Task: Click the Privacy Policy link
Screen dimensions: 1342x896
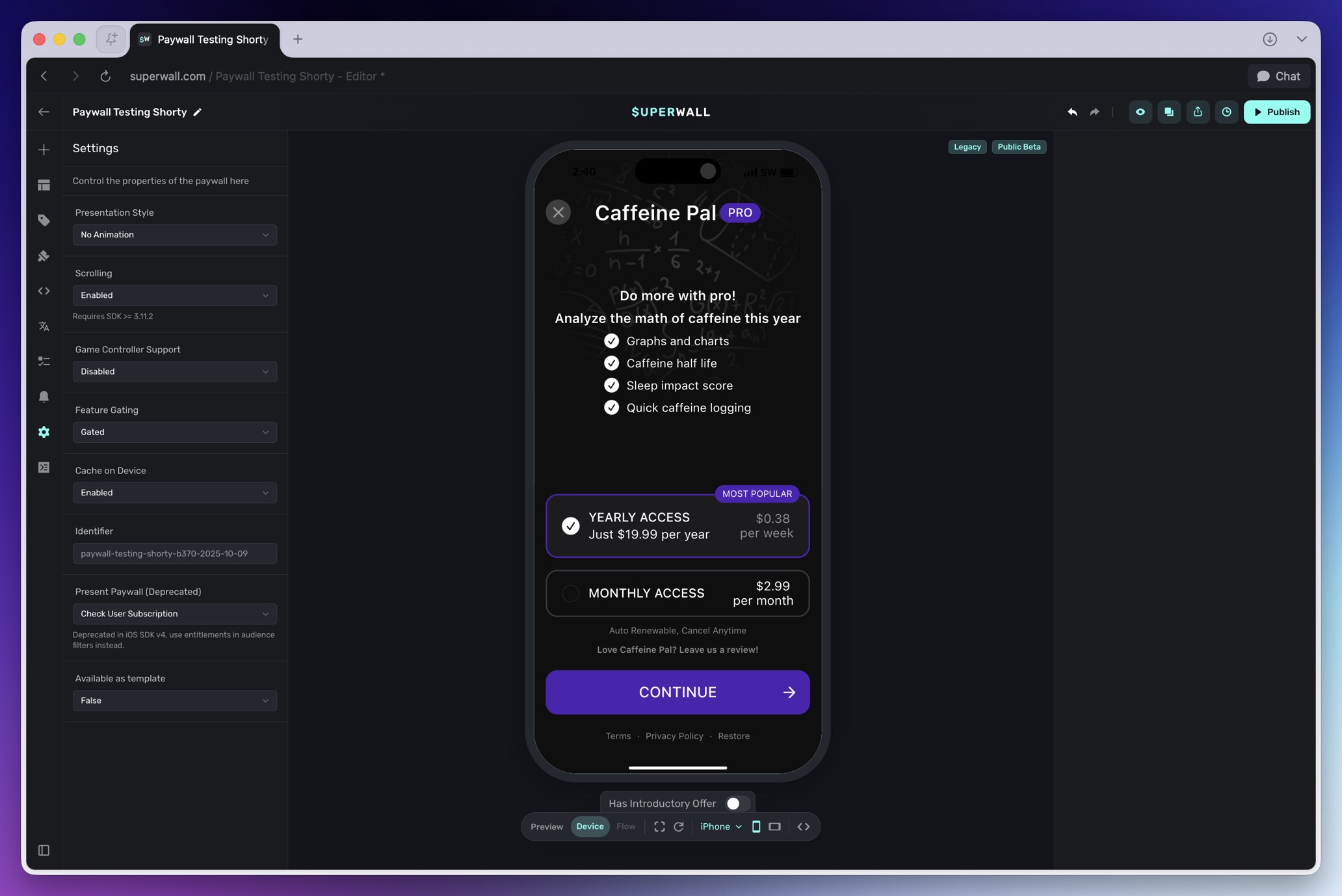Action: (674, 736)
